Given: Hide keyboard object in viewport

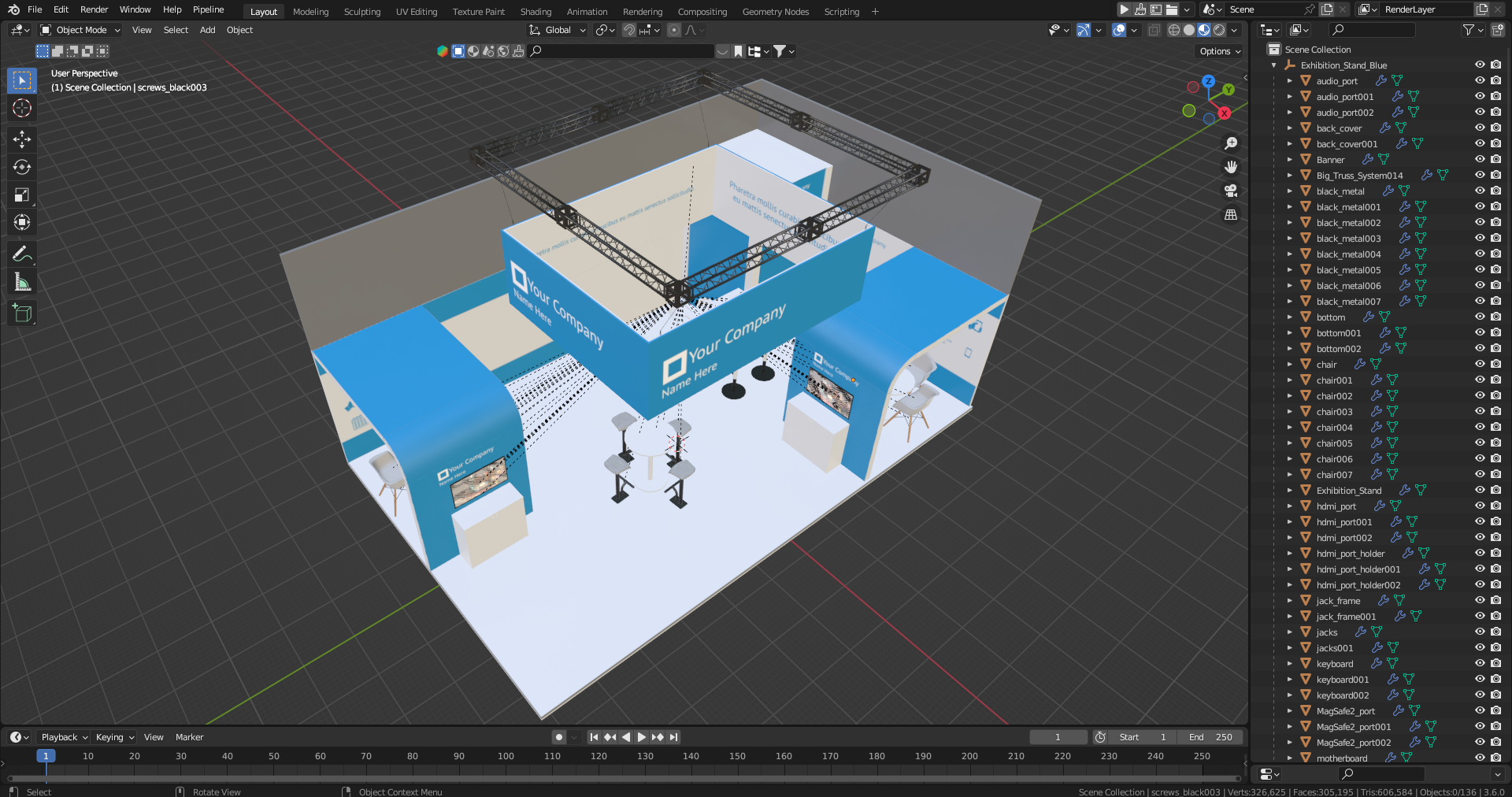Looking at the screenshot, I should click(1480, 664).
